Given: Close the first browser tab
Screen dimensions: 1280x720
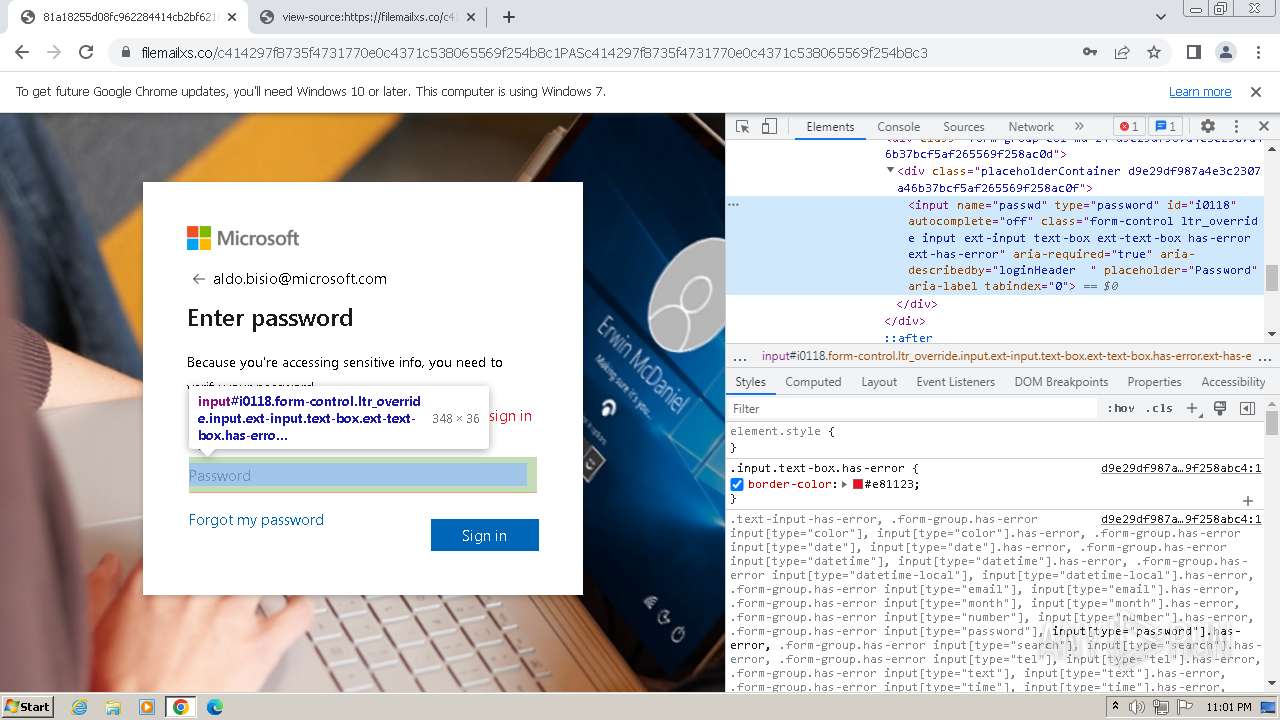Looking at the screenshot, I should [232, 17].
